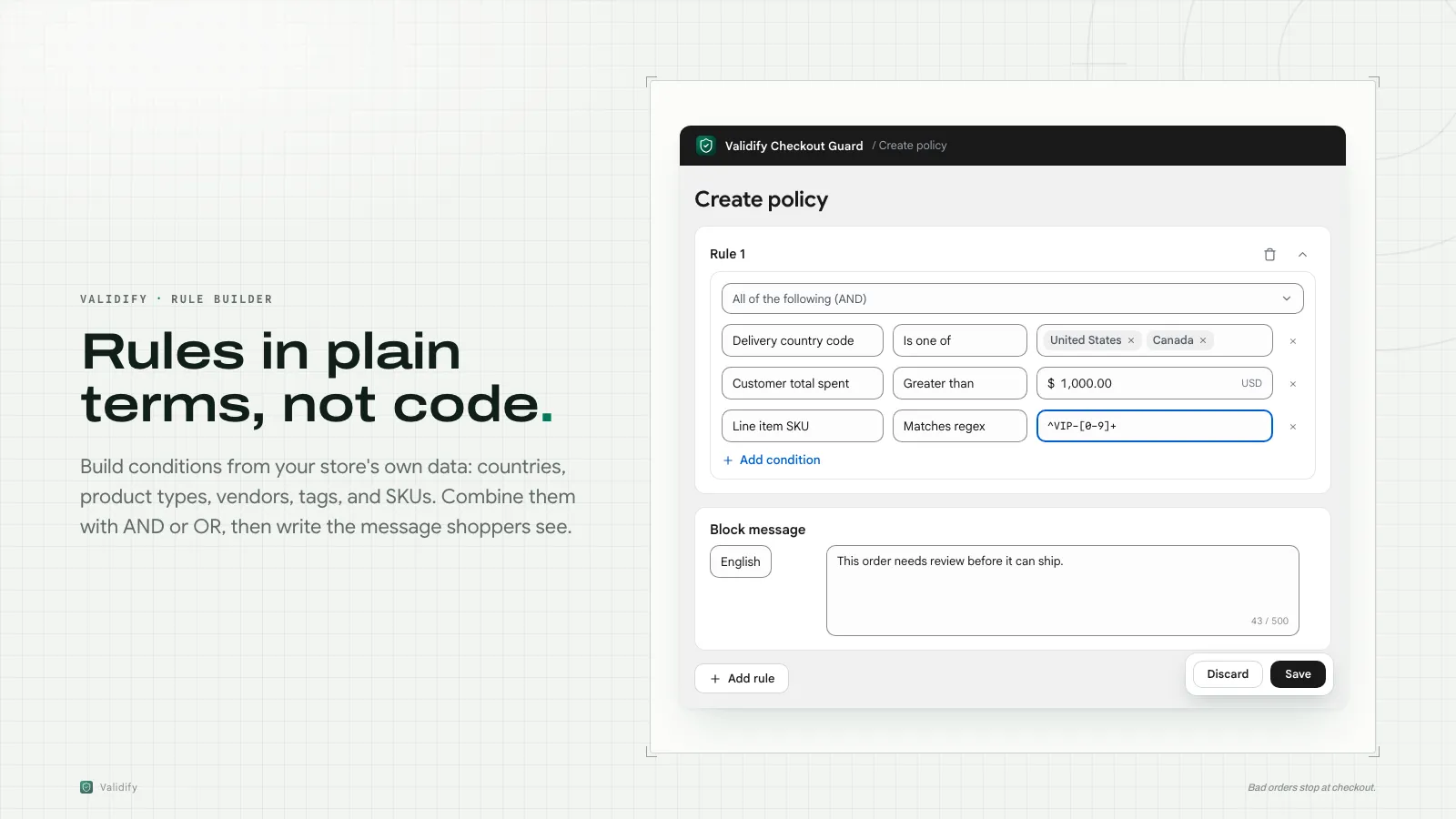Click Validify Checkout Guard breadcrumb
The width and height of the screenshot is (1456, 819).
(x=794, y=146)
